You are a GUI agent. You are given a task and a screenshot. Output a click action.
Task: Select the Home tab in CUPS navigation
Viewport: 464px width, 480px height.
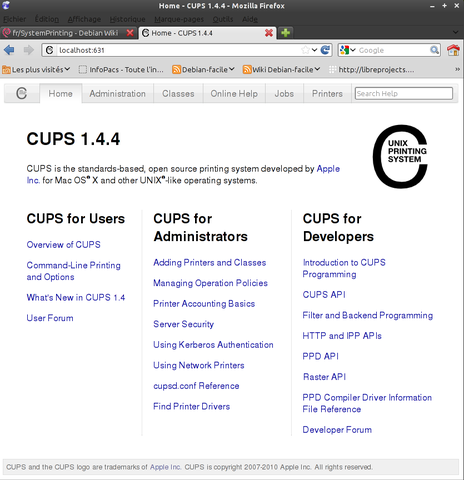60,94
